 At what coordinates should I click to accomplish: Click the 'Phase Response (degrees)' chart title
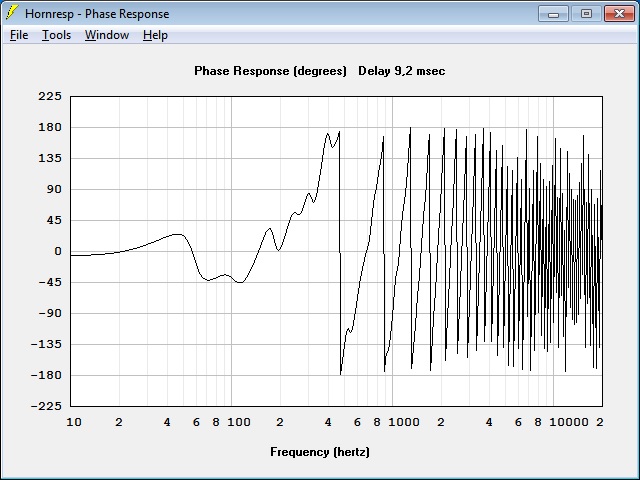tap(270, 71)
